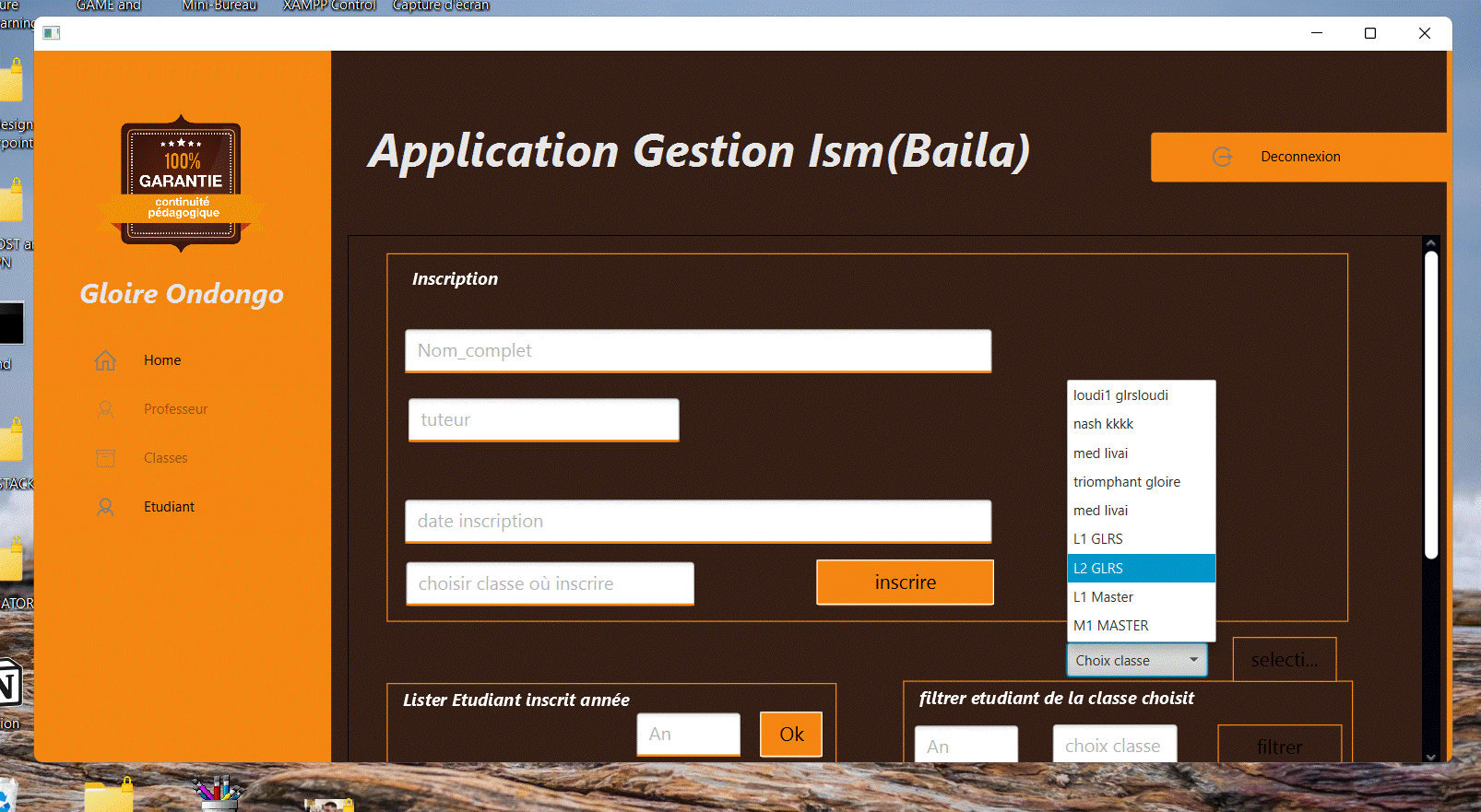Select loudi1 glrsloudi from the list
Viewport: 1481px width, 812px height.
[1142, 395]
